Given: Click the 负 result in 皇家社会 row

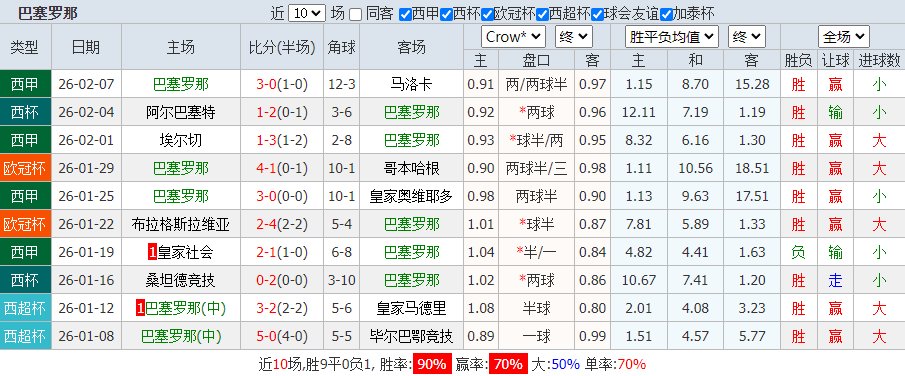Looking at the screenshot, I should click(x=798, y=252).
